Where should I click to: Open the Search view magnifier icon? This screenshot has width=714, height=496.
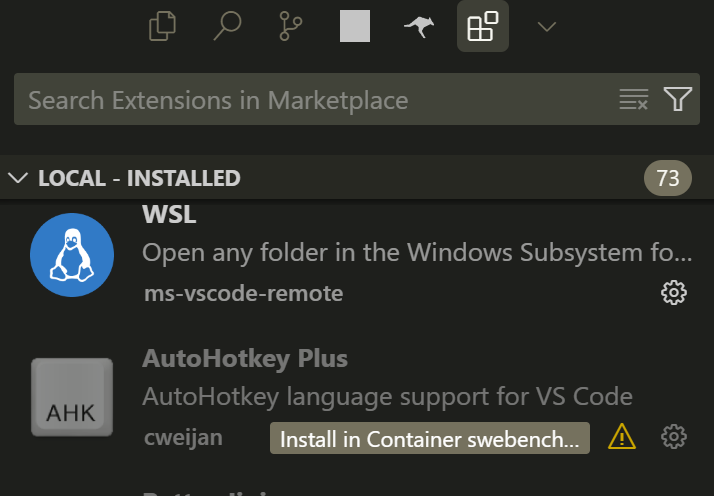[x=227, y=26]
